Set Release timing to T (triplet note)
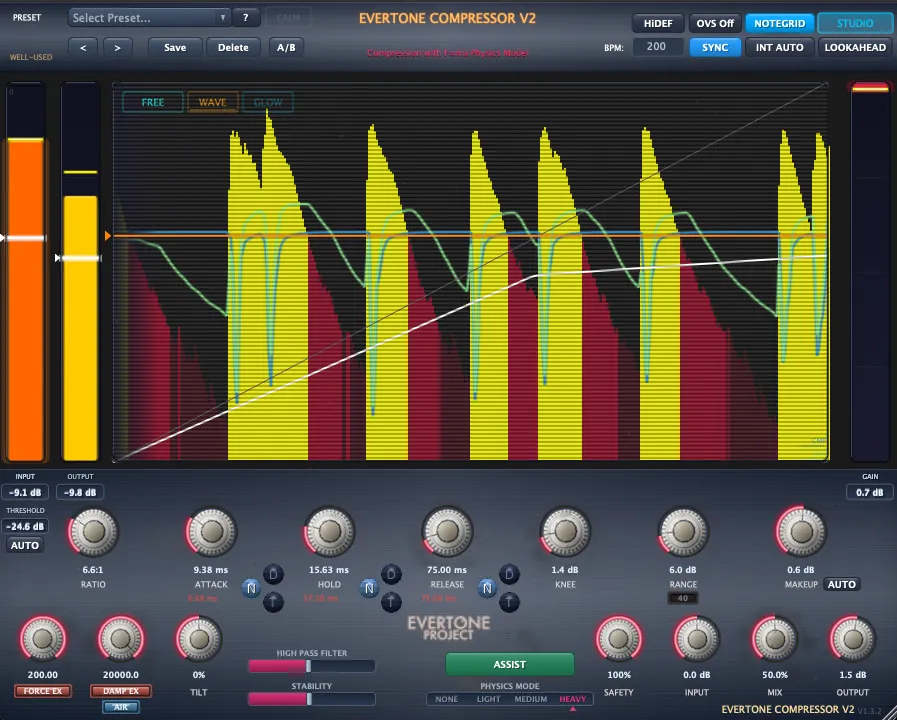Screen dimensions: 897x720 (509, 602)
